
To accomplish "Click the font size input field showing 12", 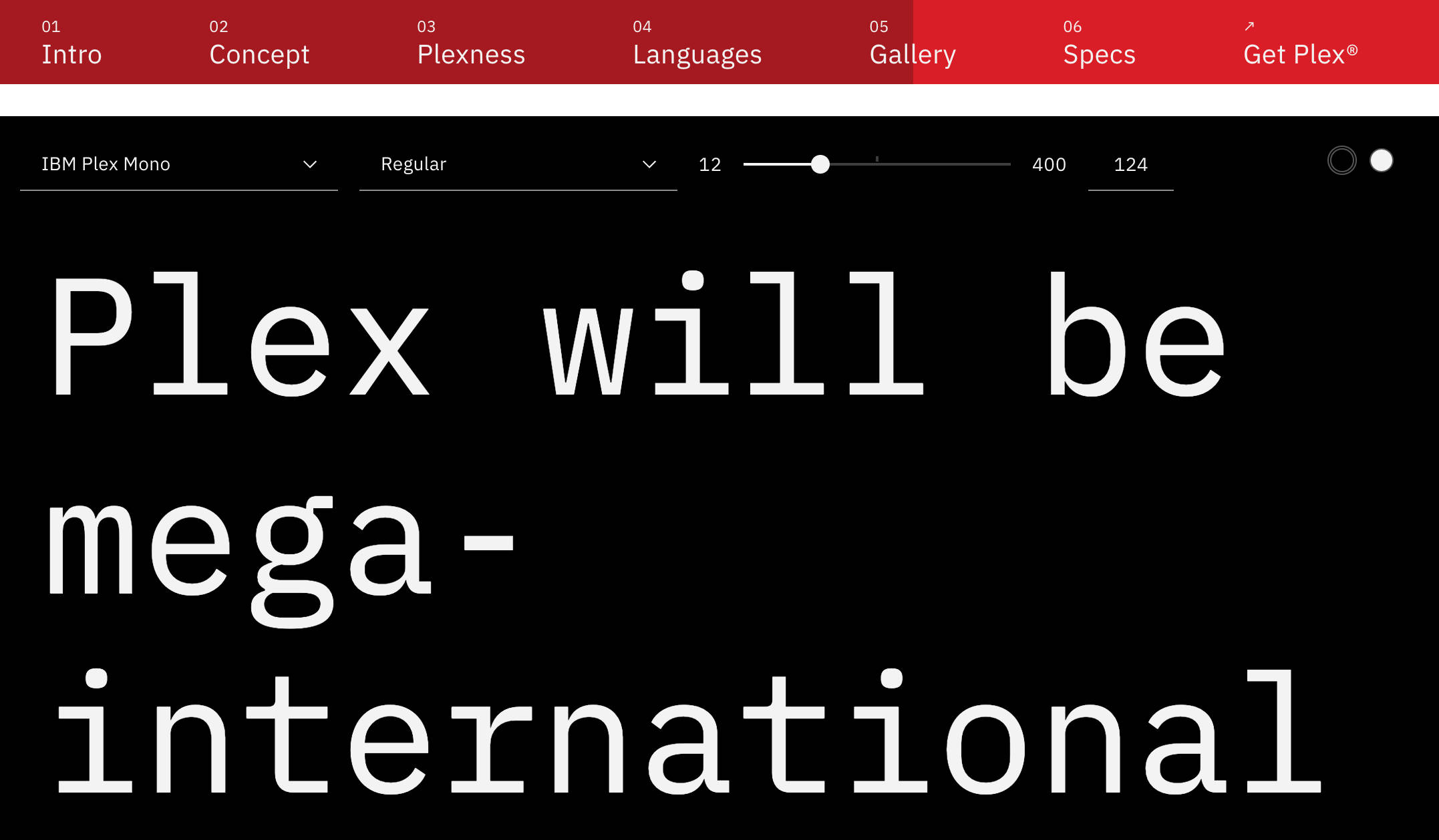I will coord(710,164).
